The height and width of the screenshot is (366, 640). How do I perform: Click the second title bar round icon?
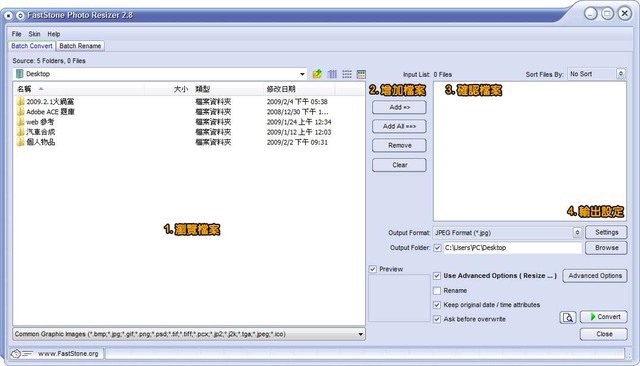tap(20, 16)
